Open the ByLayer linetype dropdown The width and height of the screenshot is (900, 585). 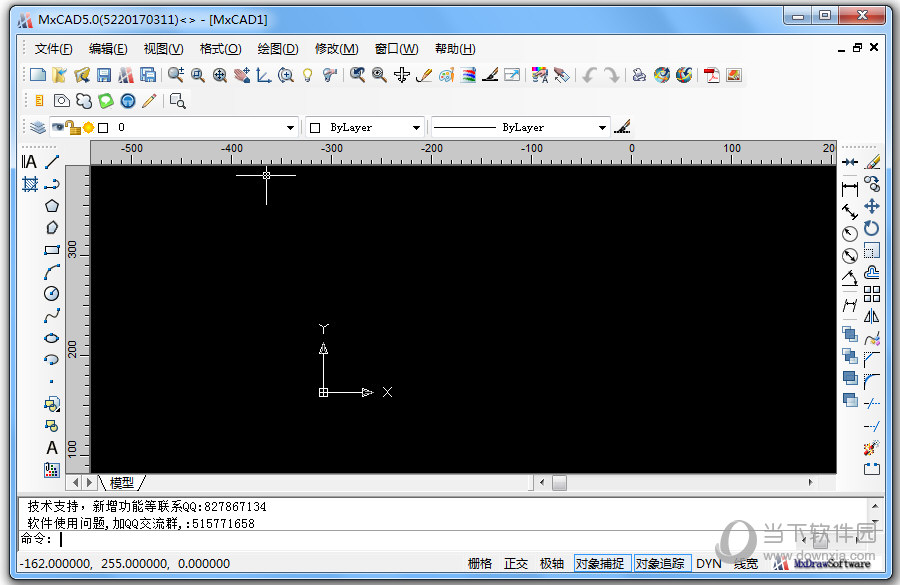tap(602, 127)
